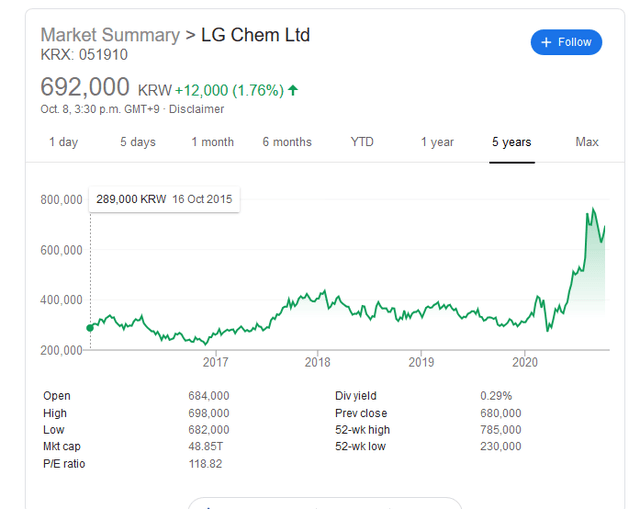Image resolution: width=640 pixels, height=509 pixels.
Task: Click the 800,000 y-axis label
Action: pyautogui.click(x=61, y=200)
